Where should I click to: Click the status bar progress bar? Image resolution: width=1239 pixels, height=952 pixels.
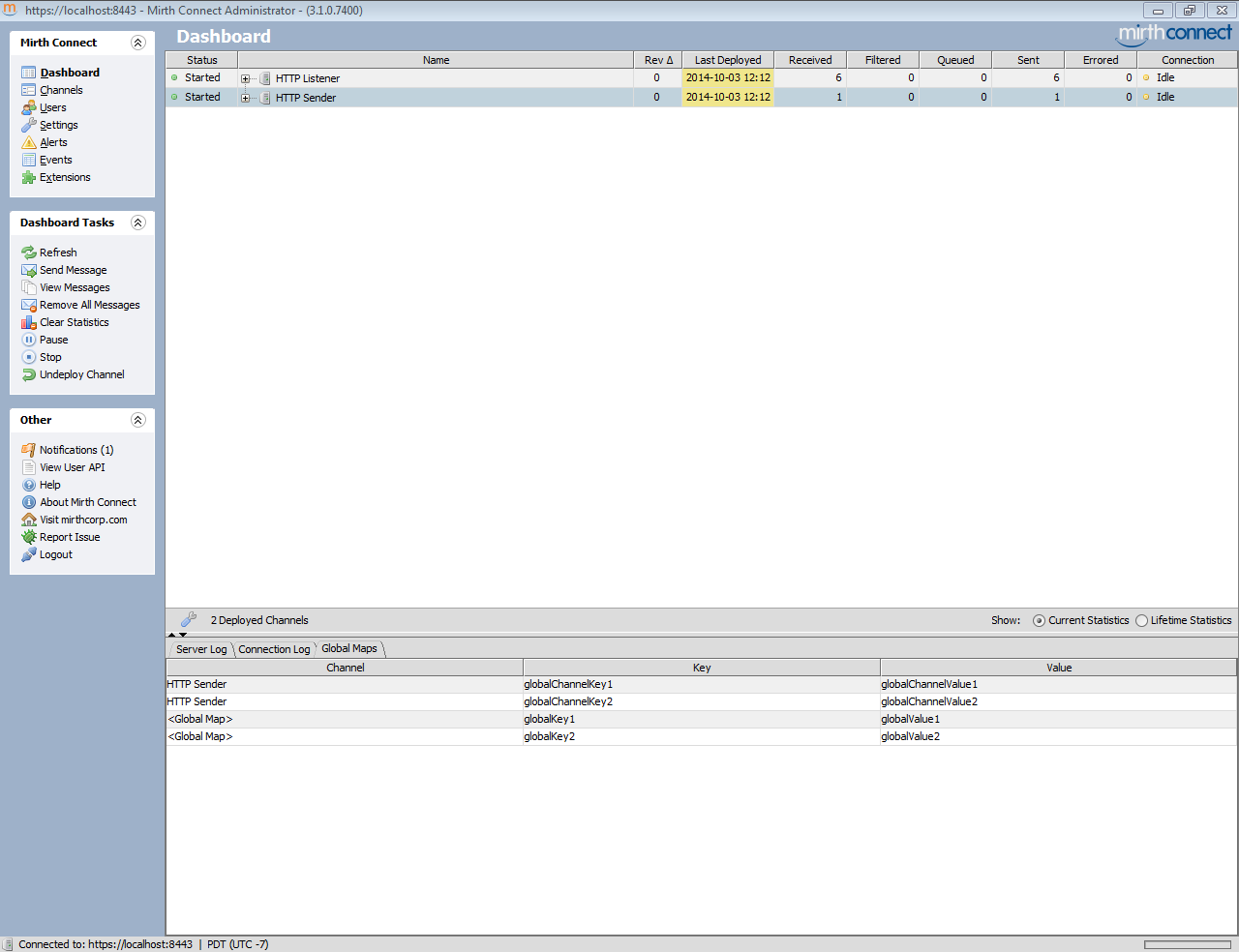pyautogui.click(x=1188, y=945)
